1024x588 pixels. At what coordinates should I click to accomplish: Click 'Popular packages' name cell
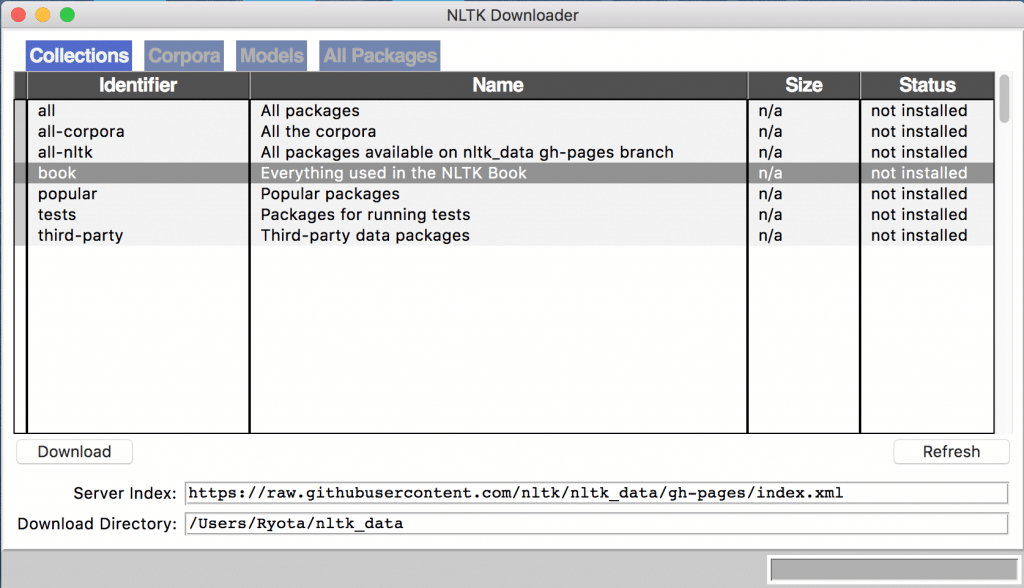pyautogui.click(x=330, y=194)
